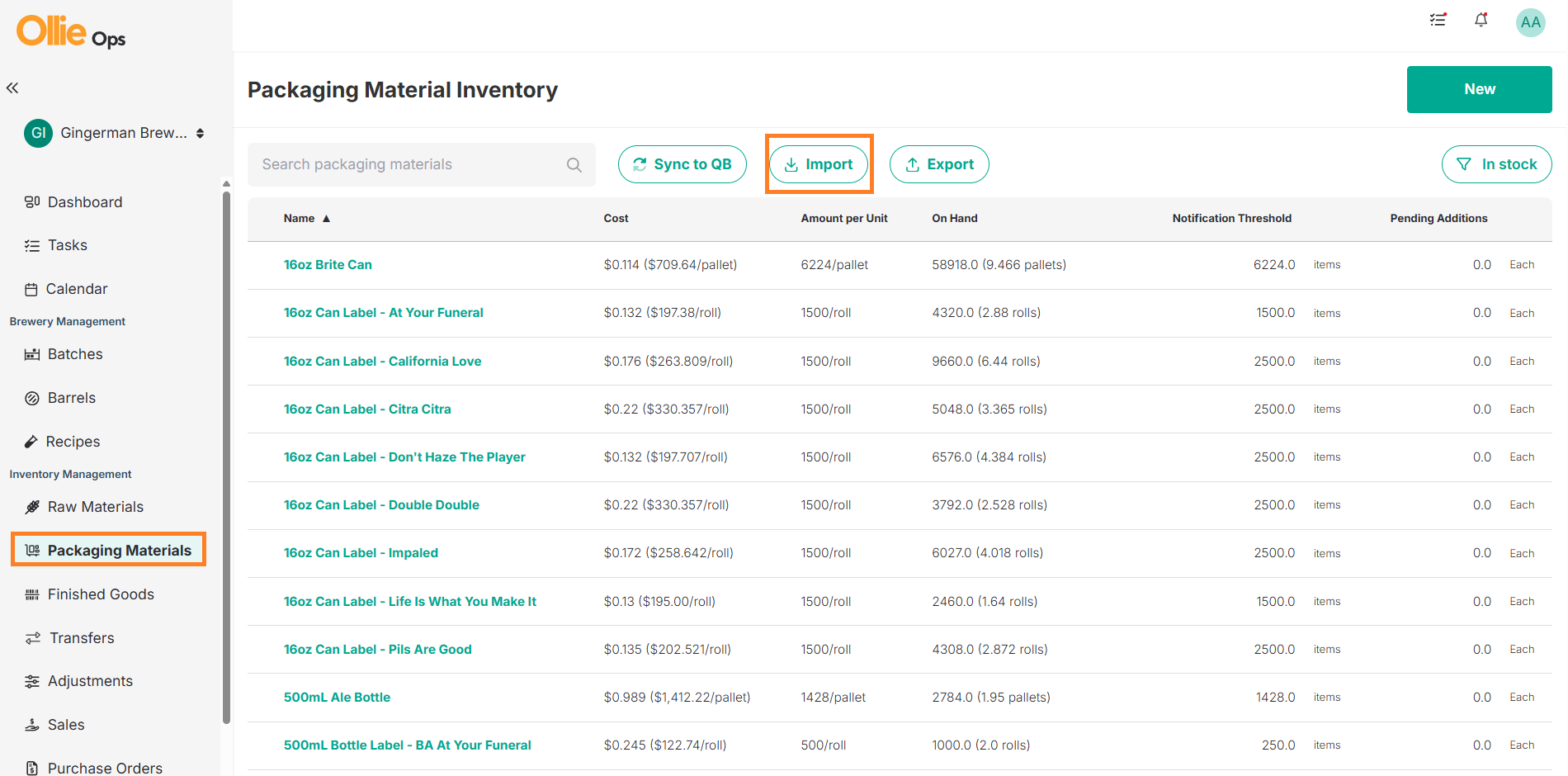Open the task list icon in top bar
The width and height of the screenshot is (1568, 776).
point(1438,20)
